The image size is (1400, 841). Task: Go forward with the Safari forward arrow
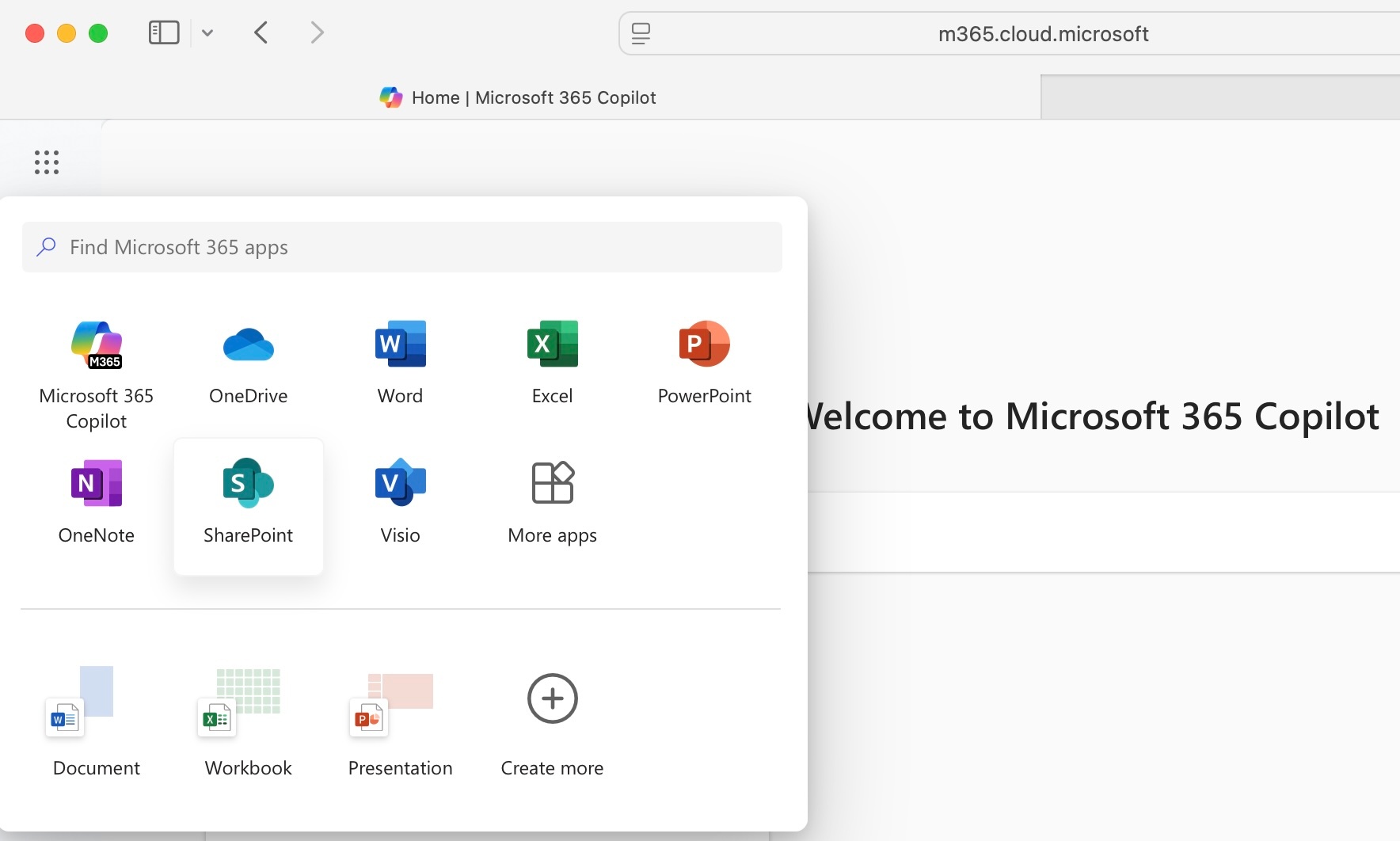[318, 32]
